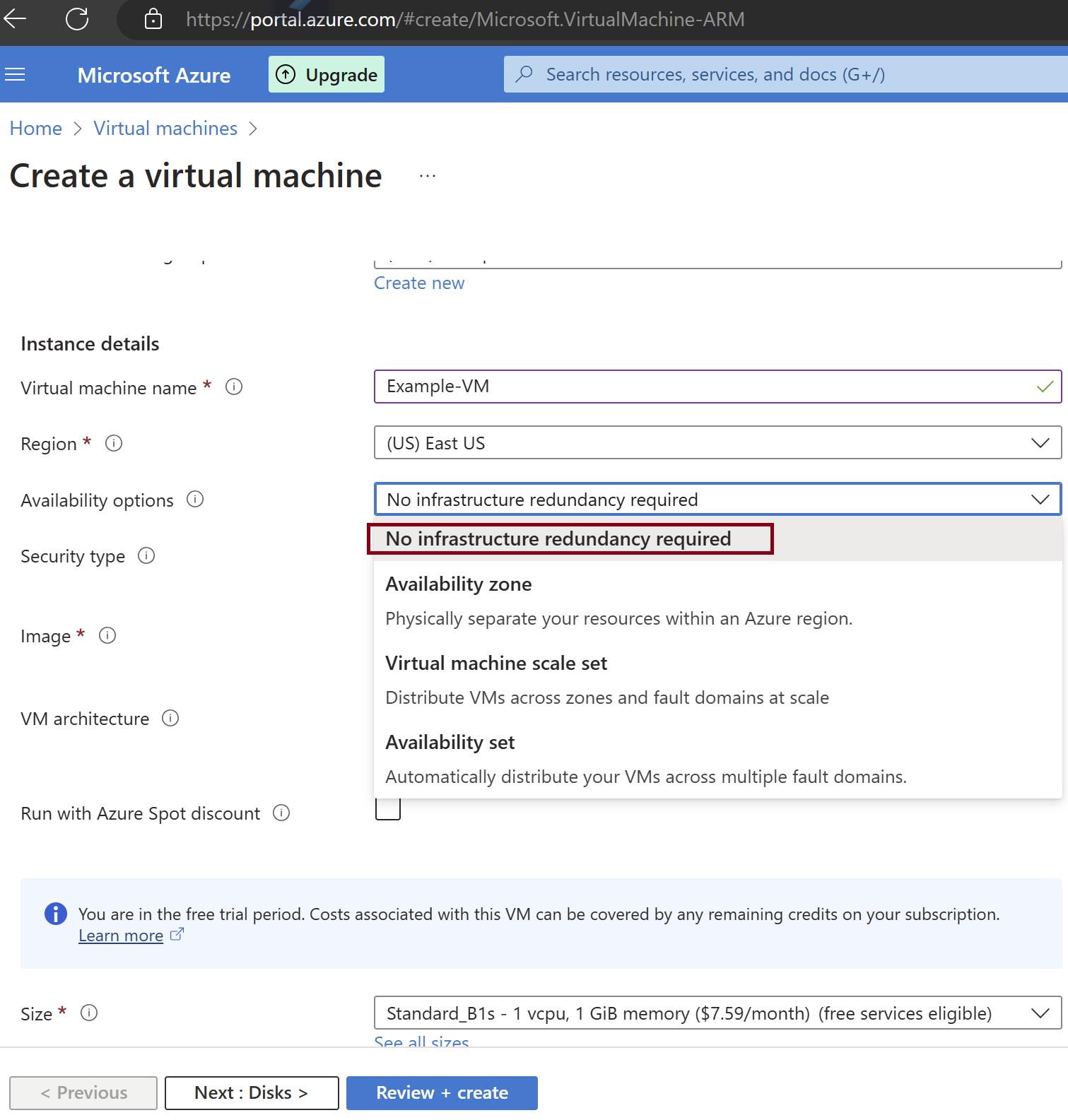Collapse the Availability options dropdown
Viewport: 1068px width, 1120px height.
click(717, 500)
